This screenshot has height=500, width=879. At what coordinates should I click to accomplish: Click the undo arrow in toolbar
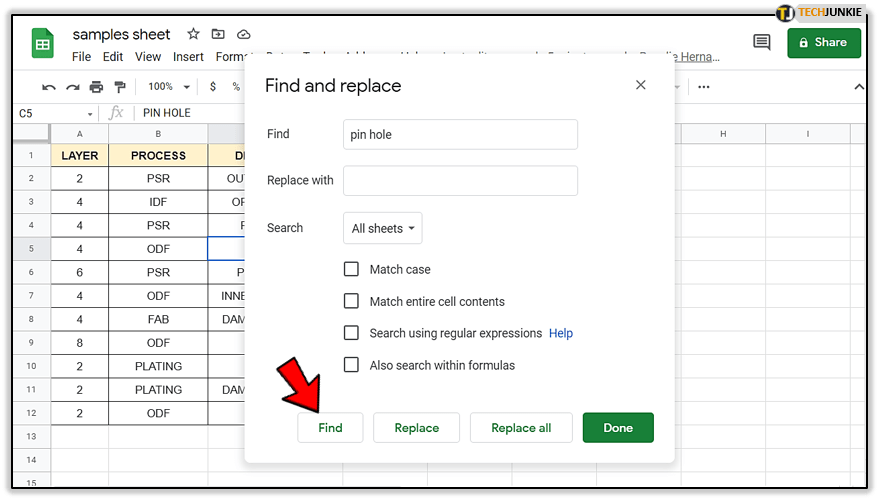coord(48,87)
